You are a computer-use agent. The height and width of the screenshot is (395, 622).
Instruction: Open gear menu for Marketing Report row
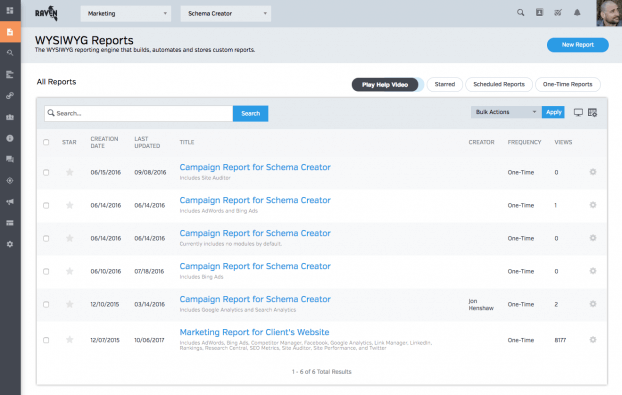pyautogui.click(x=593, y=339)
